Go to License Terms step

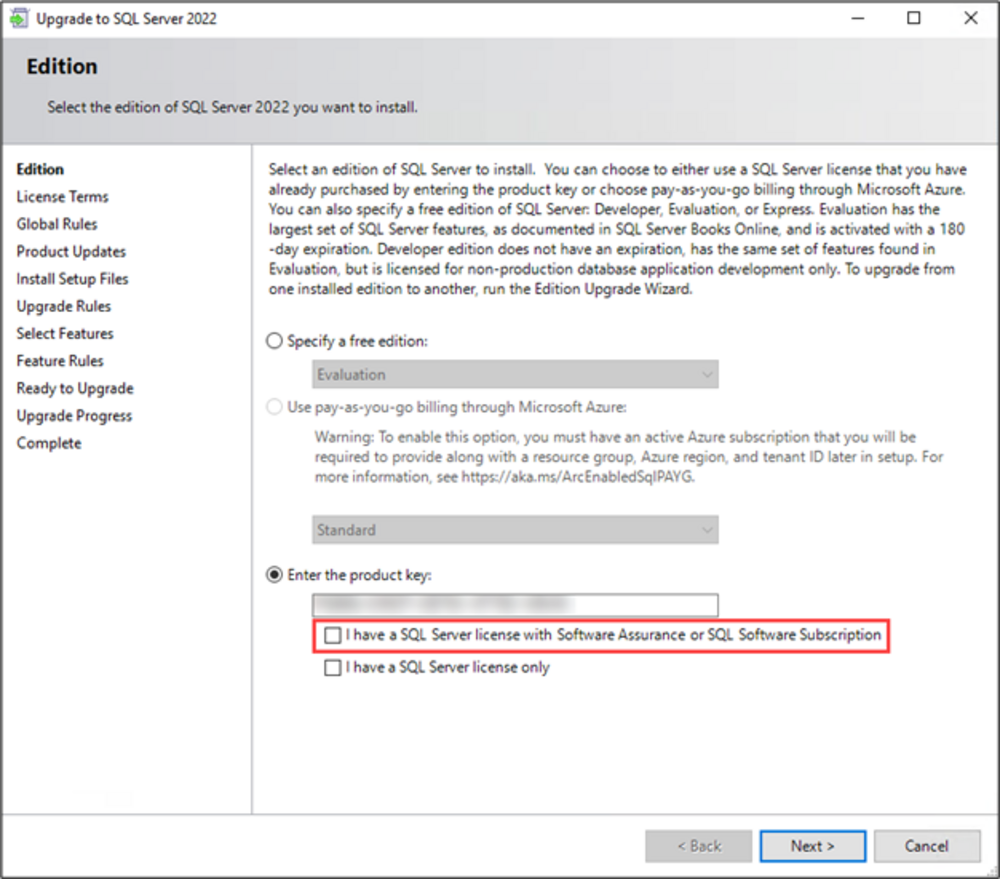[x=62, y=197]
